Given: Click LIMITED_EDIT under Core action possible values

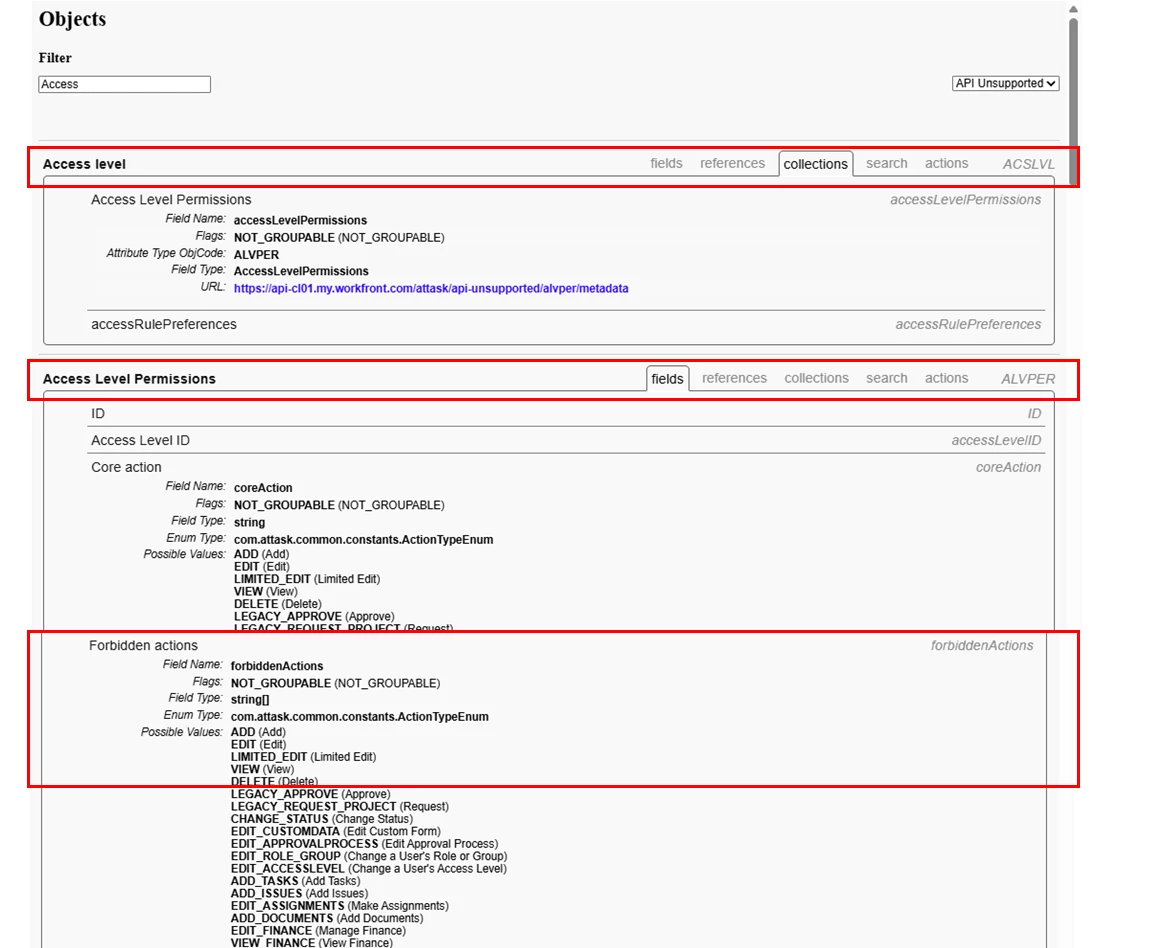Looking at the screenshot, I should pos(307,579).
